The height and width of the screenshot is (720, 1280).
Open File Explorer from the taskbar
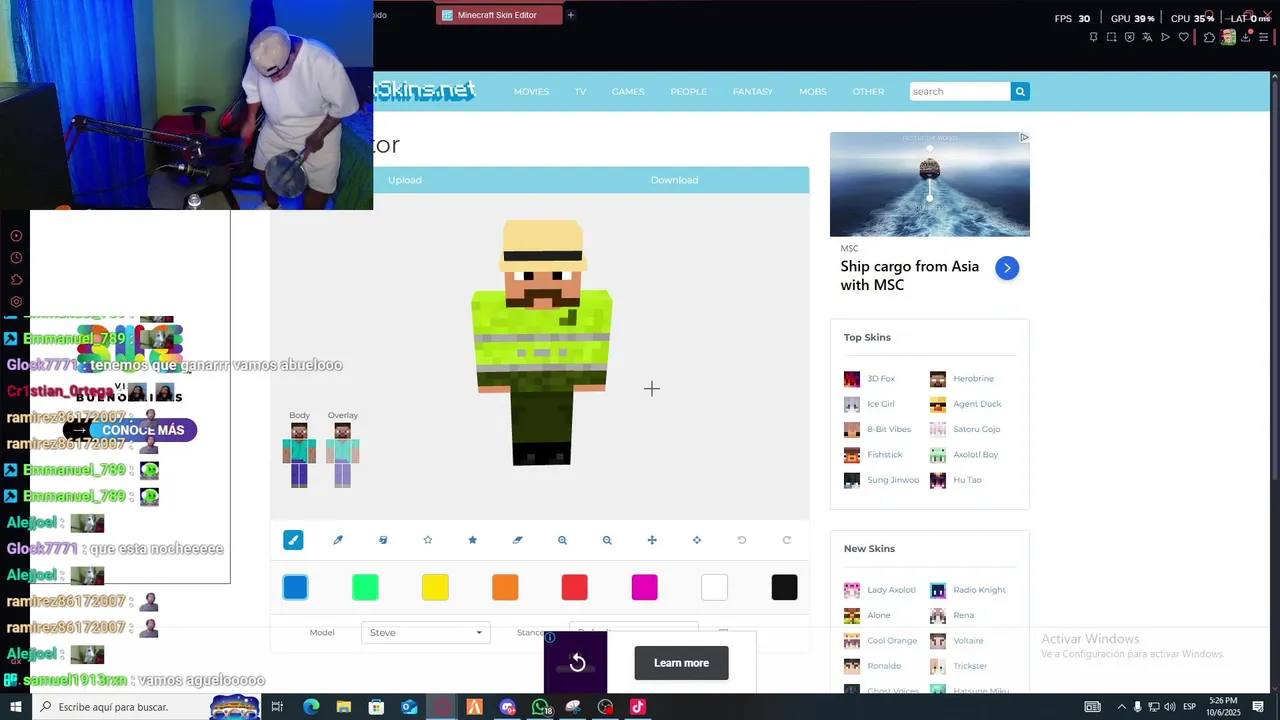point(344,707)
